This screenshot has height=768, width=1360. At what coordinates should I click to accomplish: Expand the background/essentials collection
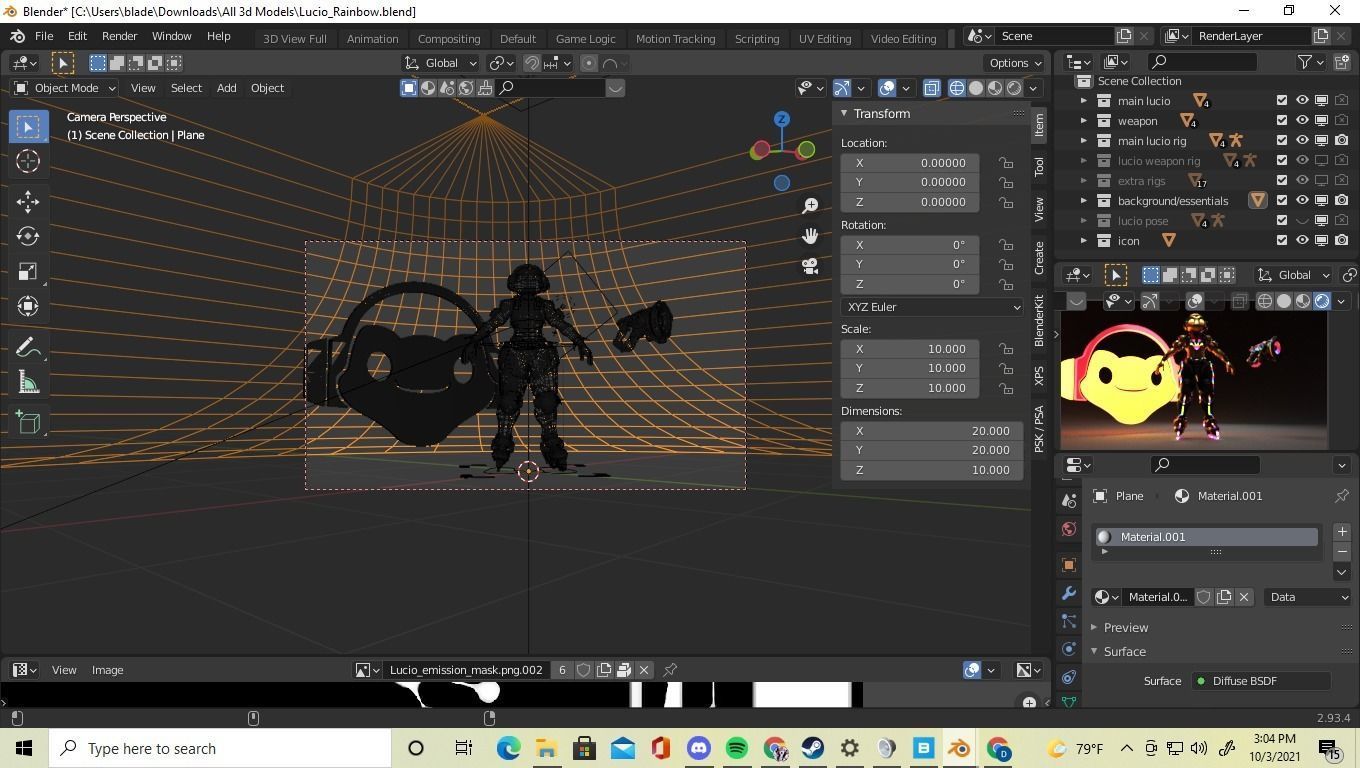coord(1083,201)
